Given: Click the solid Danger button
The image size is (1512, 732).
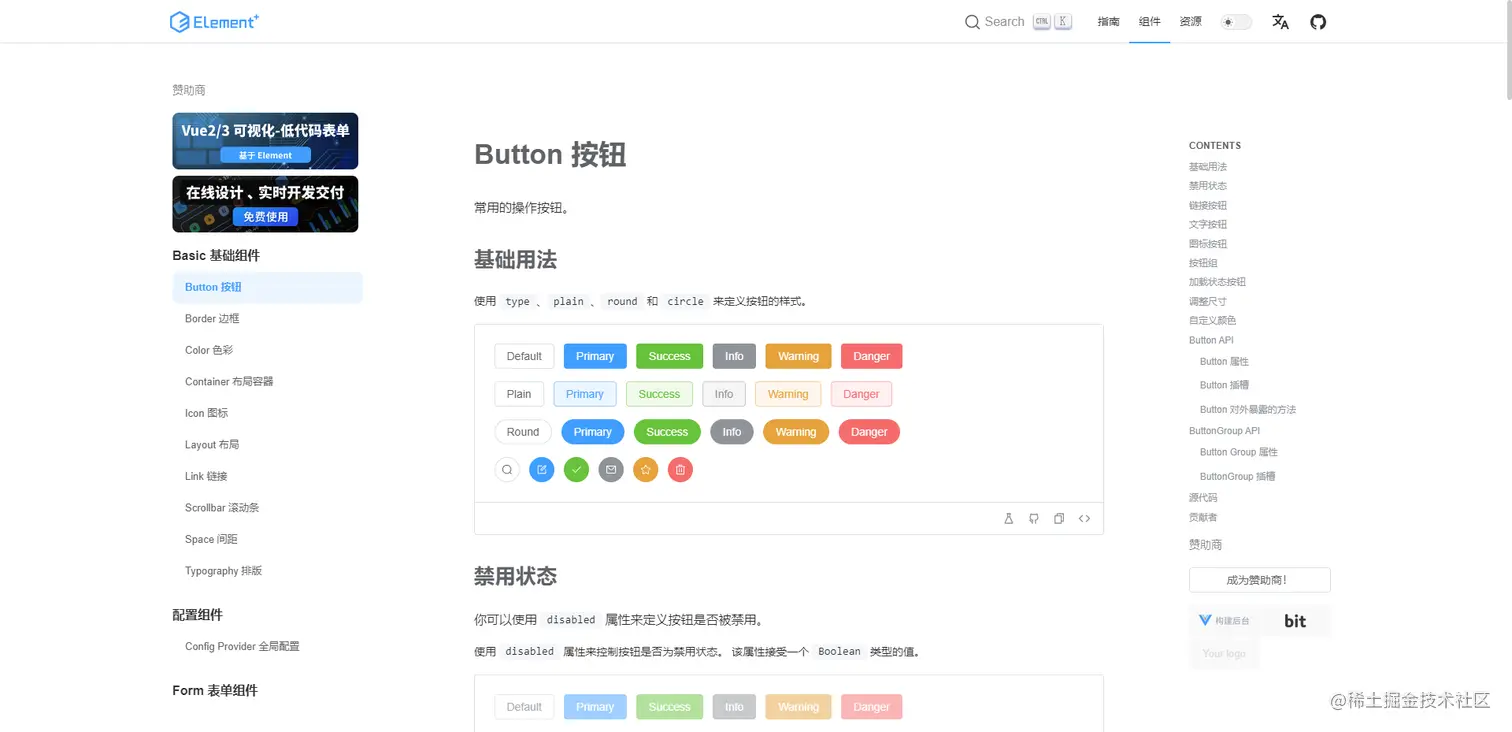Looking at the screenshot, I should tap(871, 356).
